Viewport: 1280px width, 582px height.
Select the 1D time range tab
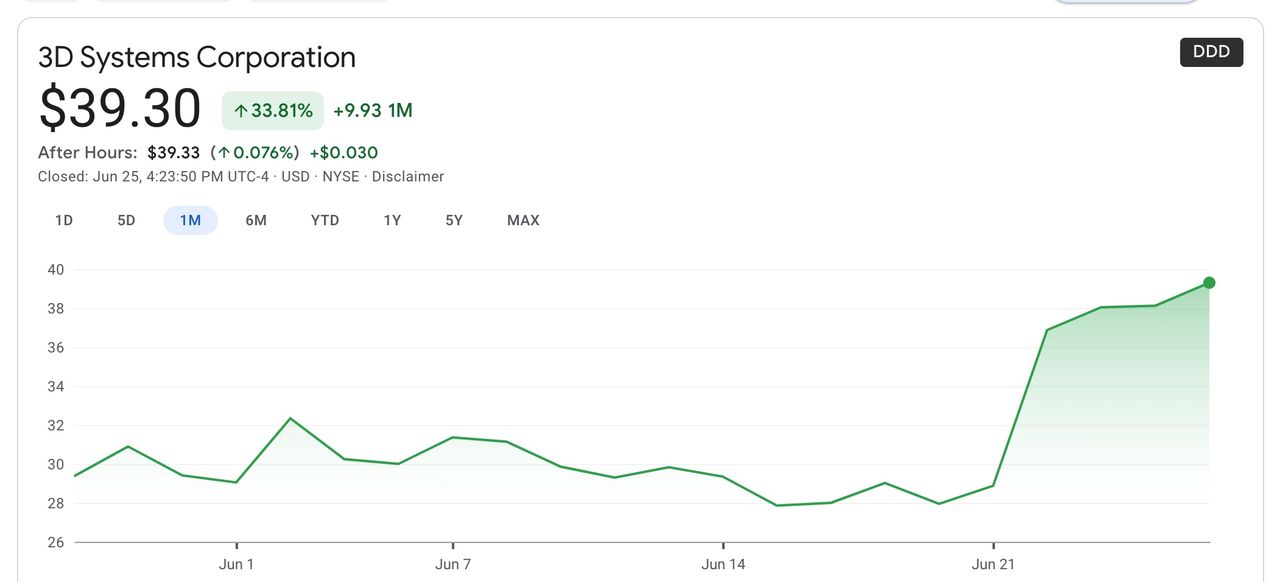64,220
